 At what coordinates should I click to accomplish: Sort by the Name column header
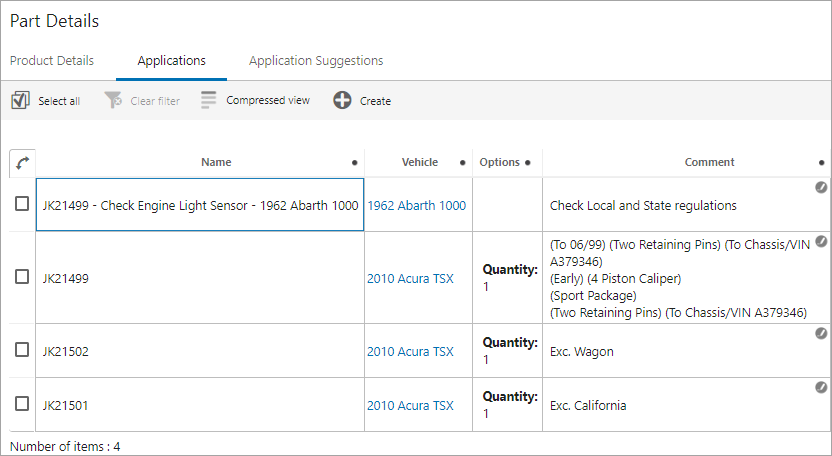coord(216,162)
